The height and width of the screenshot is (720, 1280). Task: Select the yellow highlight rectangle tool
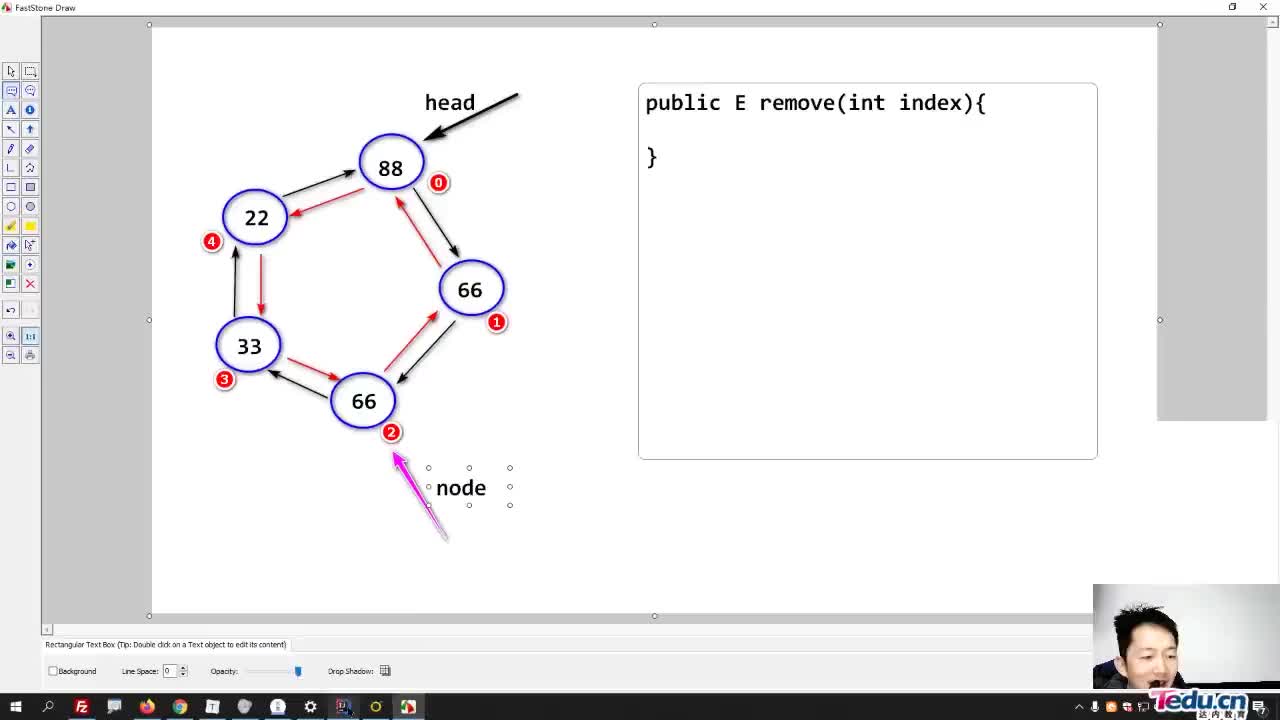click(x=30, y=226)
